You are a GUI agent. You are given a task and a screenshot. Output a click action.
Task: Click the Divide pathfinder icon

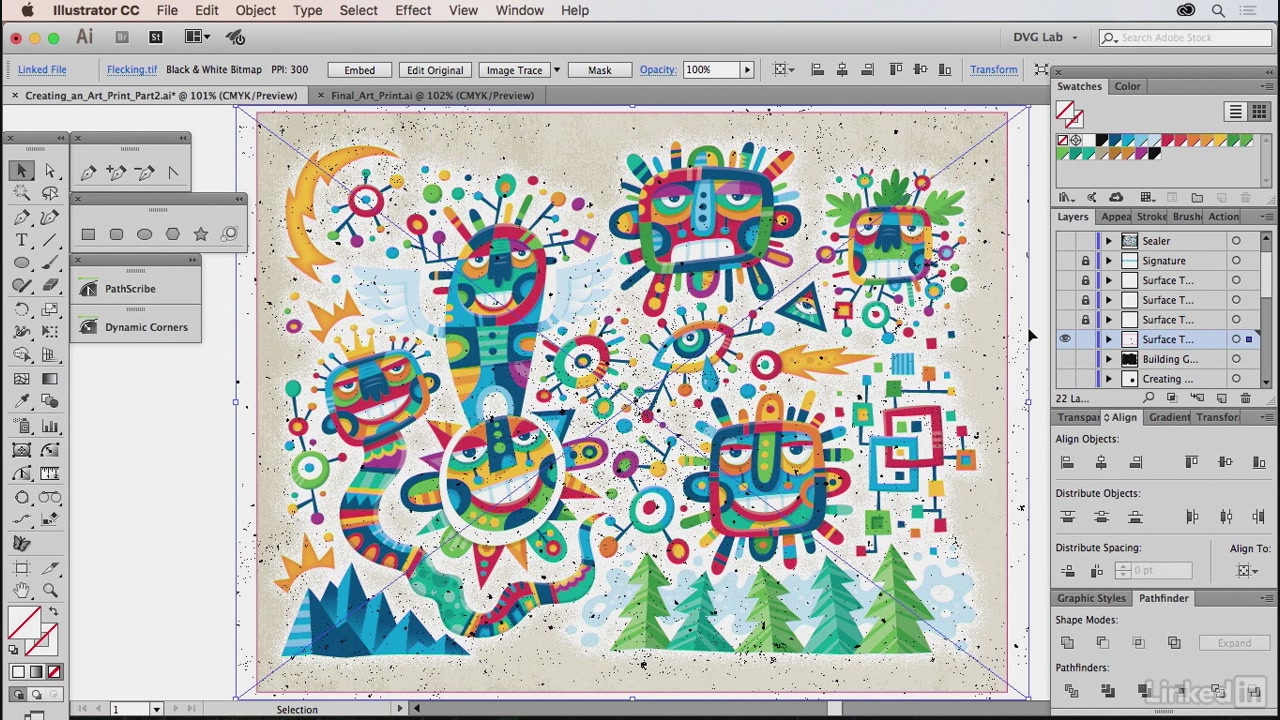pos(1071,691)
